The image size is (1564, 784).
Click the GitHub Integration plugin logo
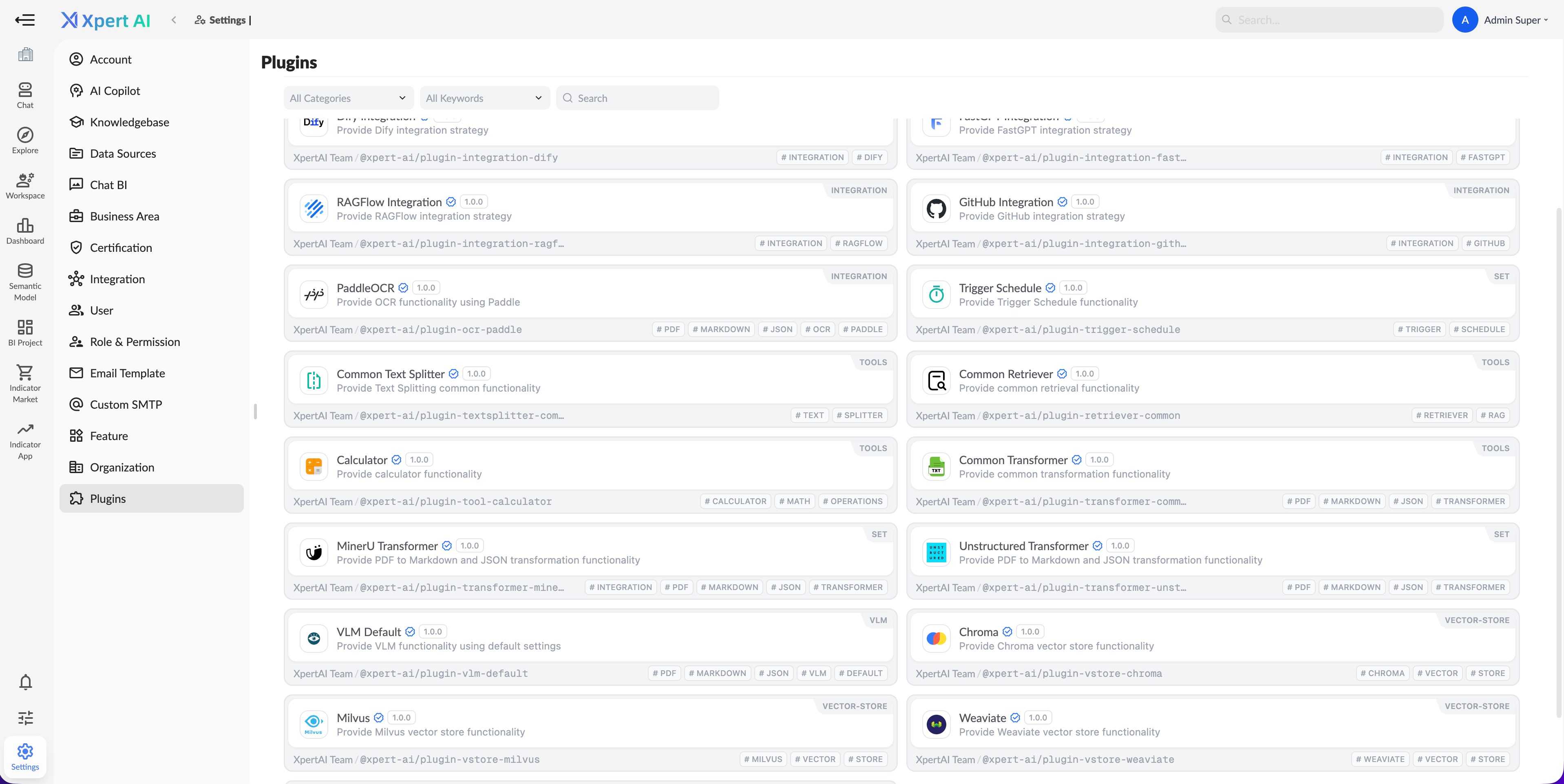pyautogui.click(x=936, y=209)
